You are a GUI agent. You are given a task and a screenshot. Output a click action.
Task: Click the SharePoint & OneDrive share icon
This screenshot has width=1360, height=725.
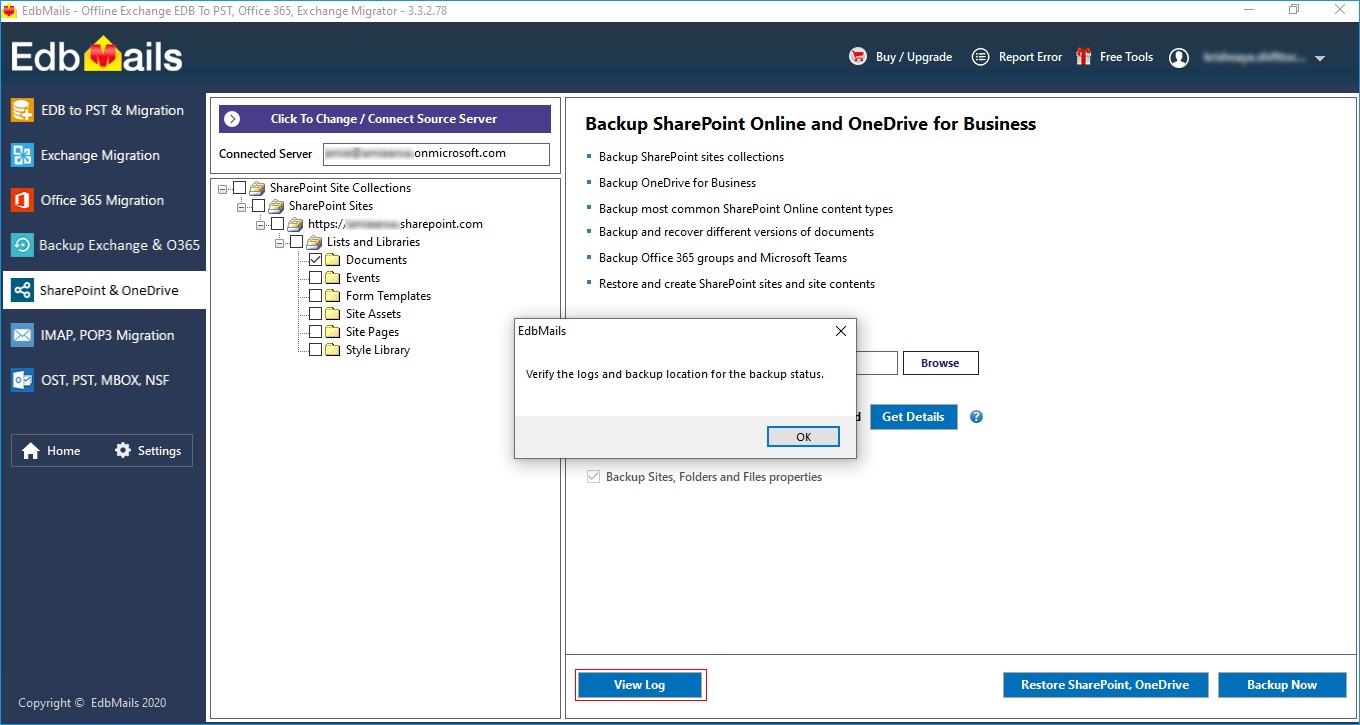[x=22, y=290]
